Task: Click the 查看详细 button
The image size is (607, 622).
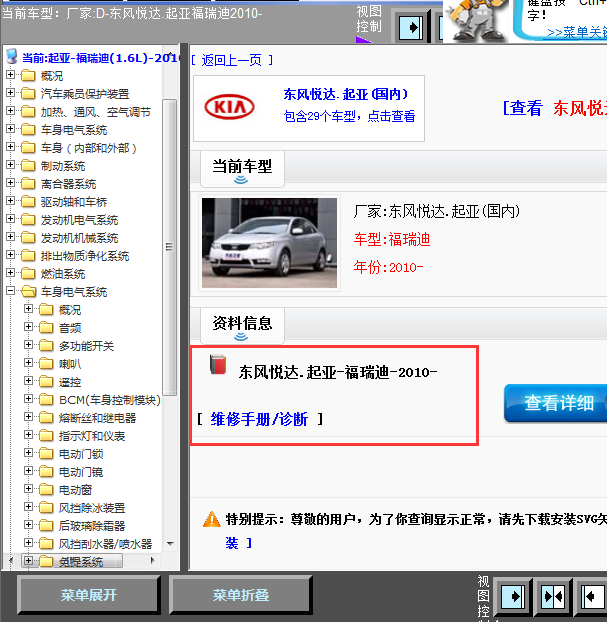Action: (555, 403)
